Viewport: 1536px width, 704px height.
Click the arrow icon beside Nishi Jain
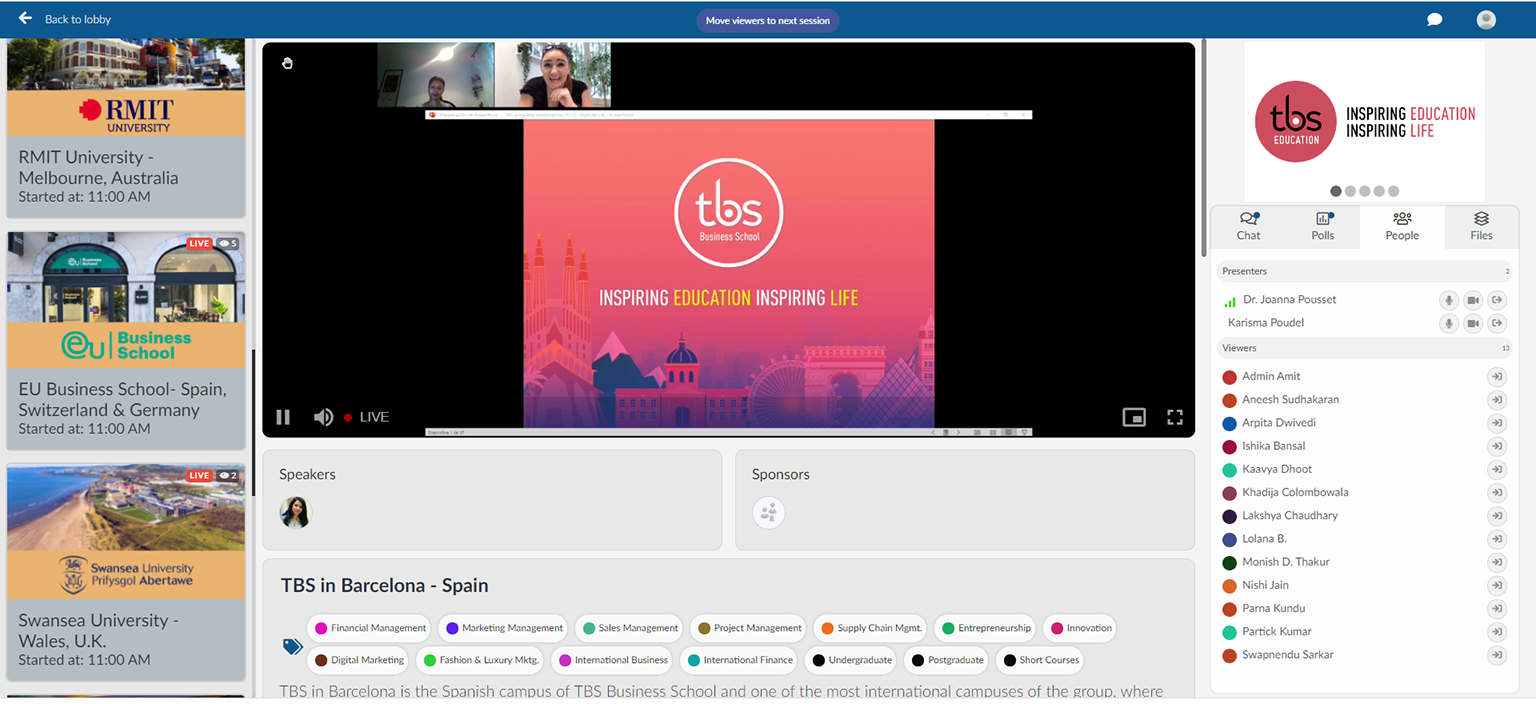click(1497, 586)
